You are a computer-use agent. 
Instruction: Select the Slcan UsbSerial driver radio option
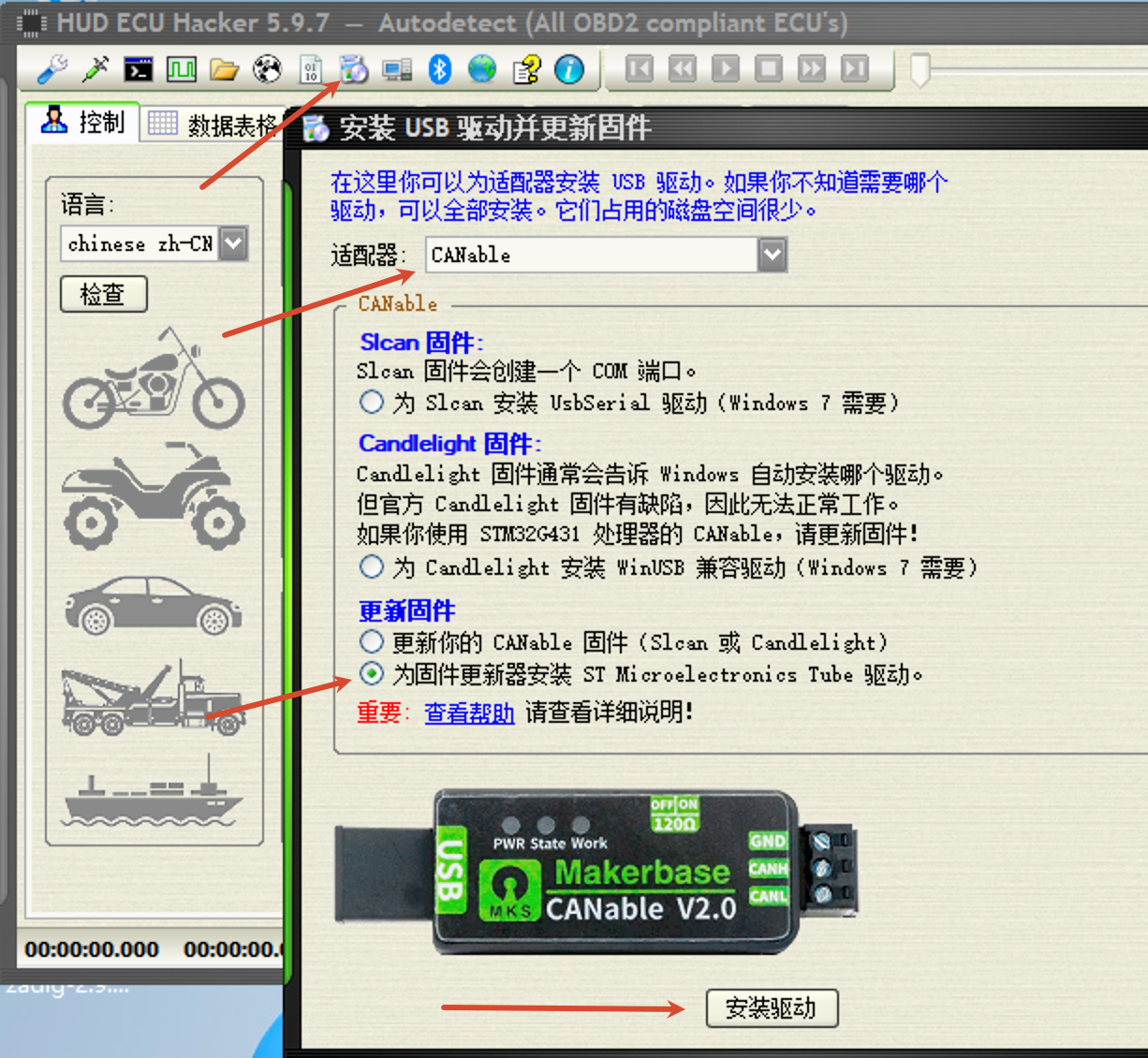tap(372, 403)
